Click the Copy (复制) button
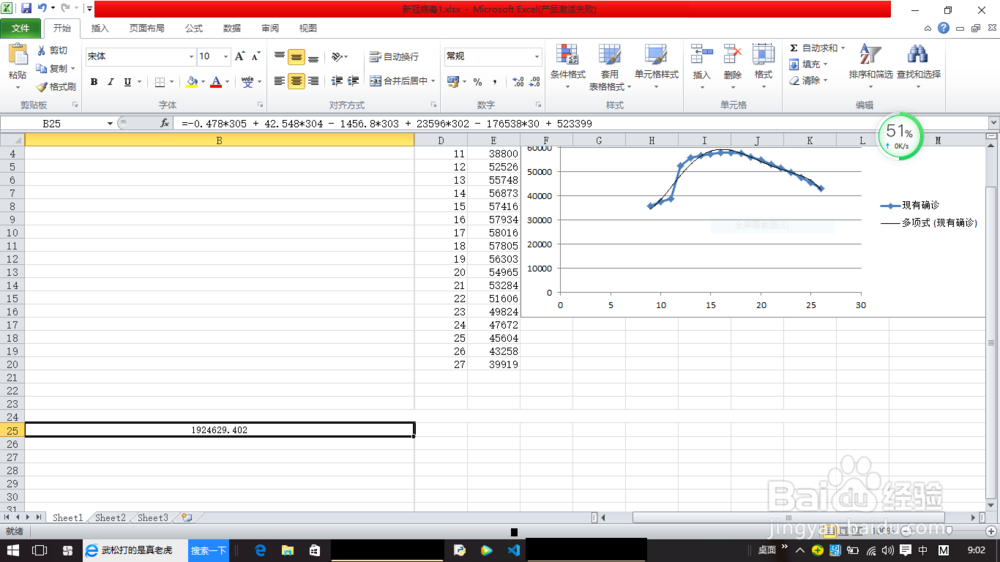 pyautogui.click(x=53, y=68)
